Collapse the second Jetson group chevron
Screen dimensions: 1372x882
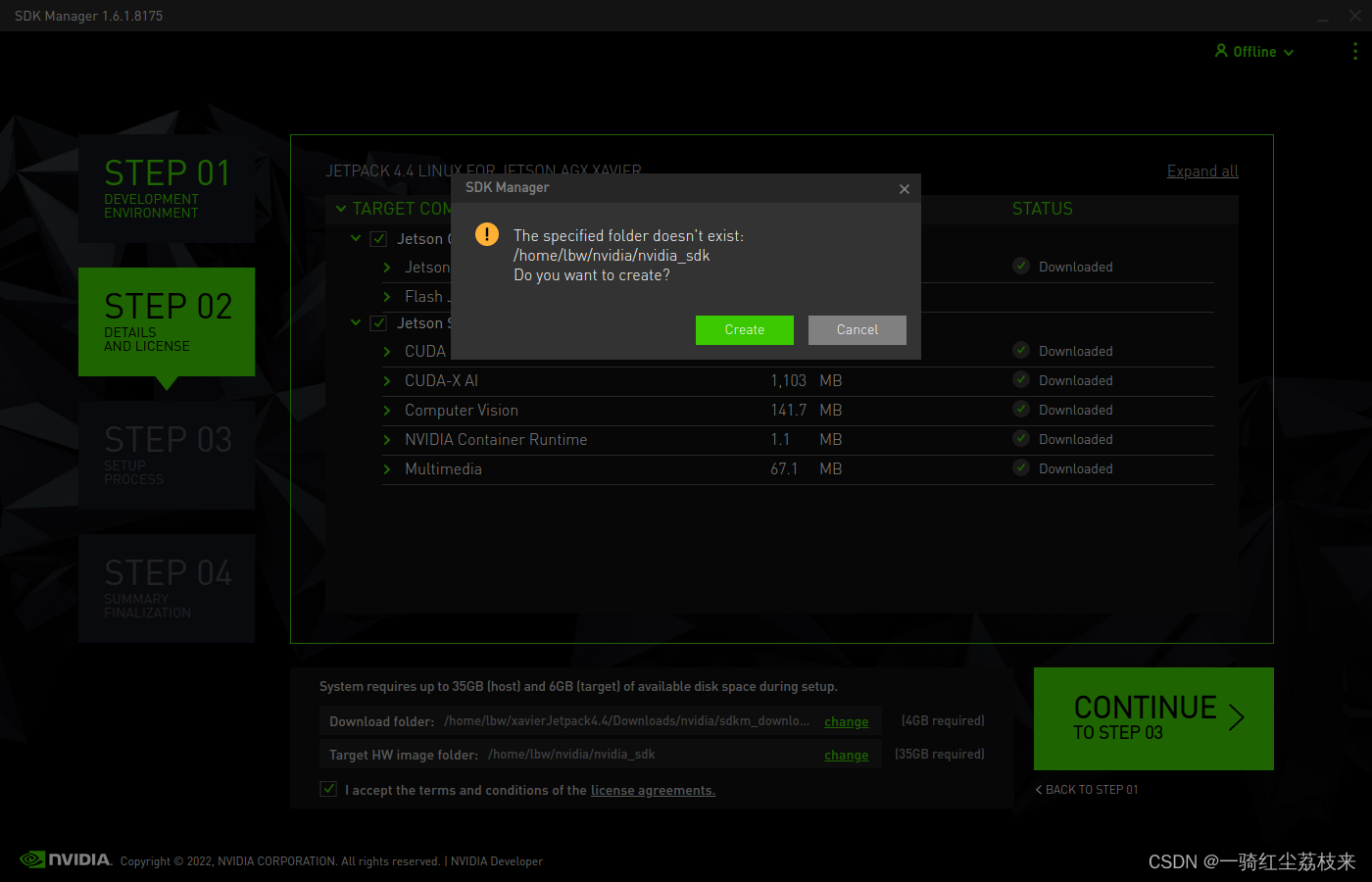[x=356, y=322]
